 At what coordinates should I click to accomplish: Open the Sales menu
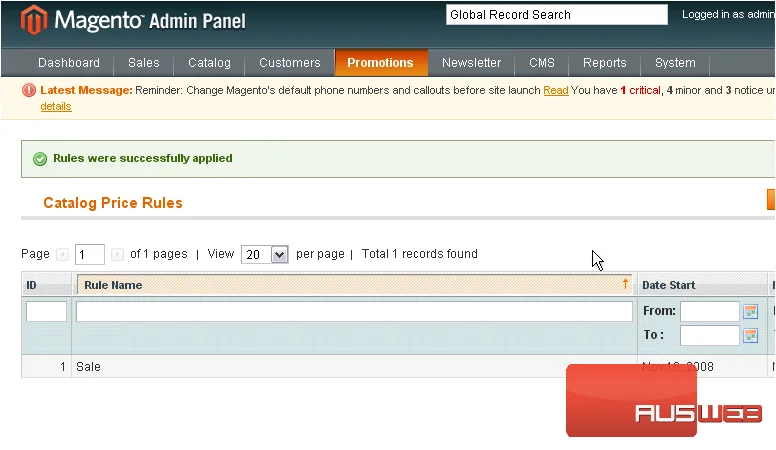coord(144,63)
